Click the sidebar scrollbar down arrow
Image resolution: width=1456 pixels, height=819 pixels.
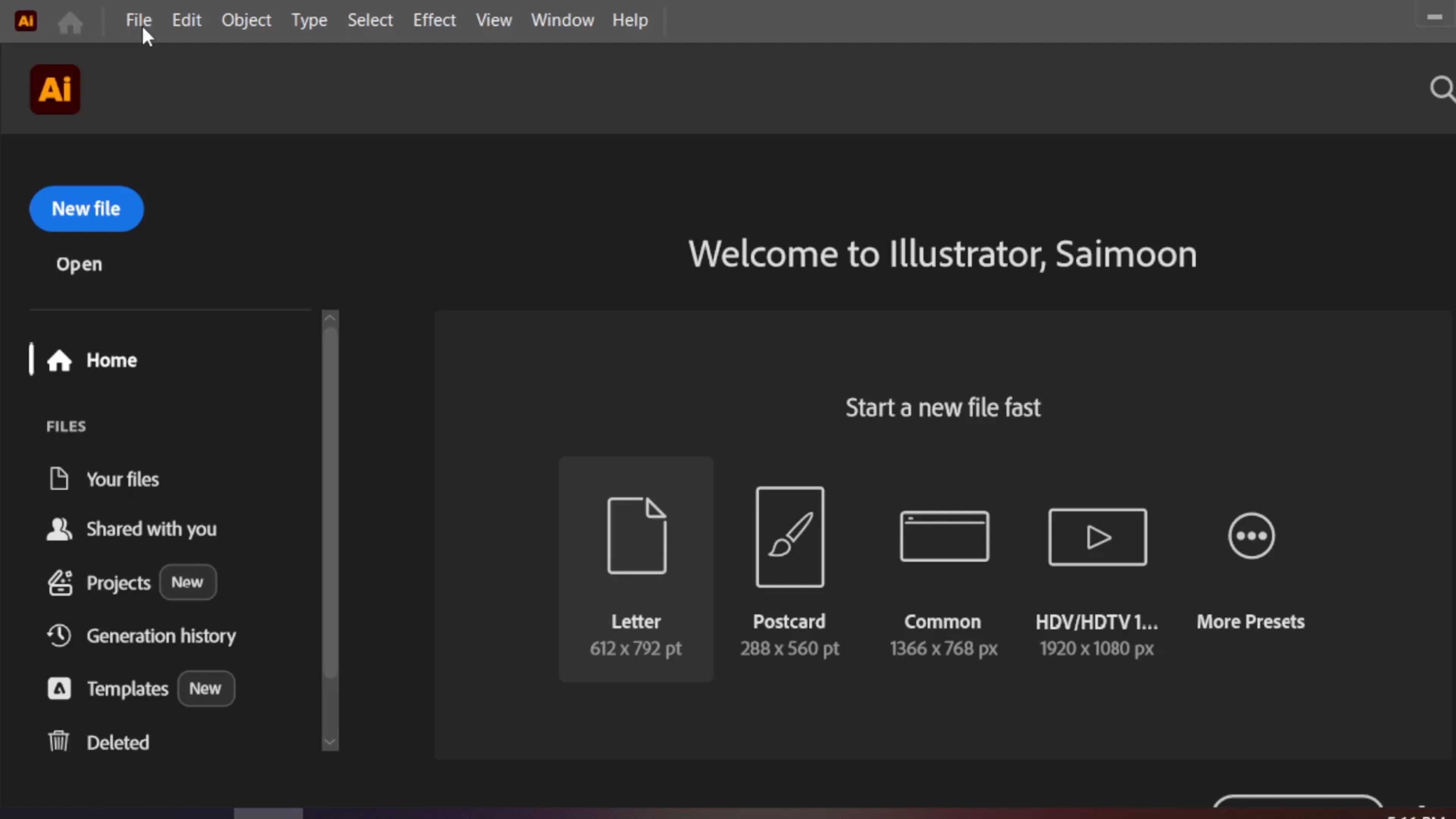330,742
